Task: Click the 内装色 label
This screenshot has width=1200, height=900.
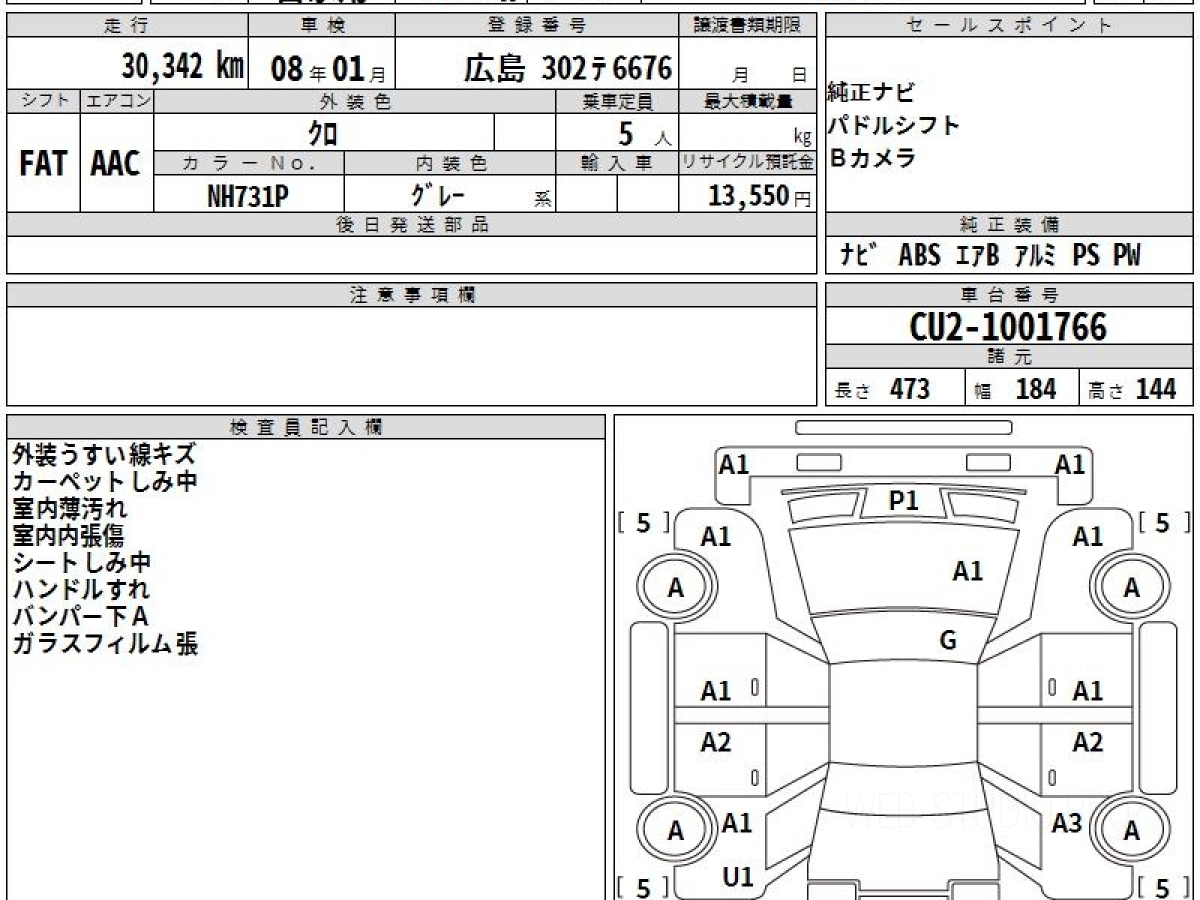Action: (x=450, y=163)
